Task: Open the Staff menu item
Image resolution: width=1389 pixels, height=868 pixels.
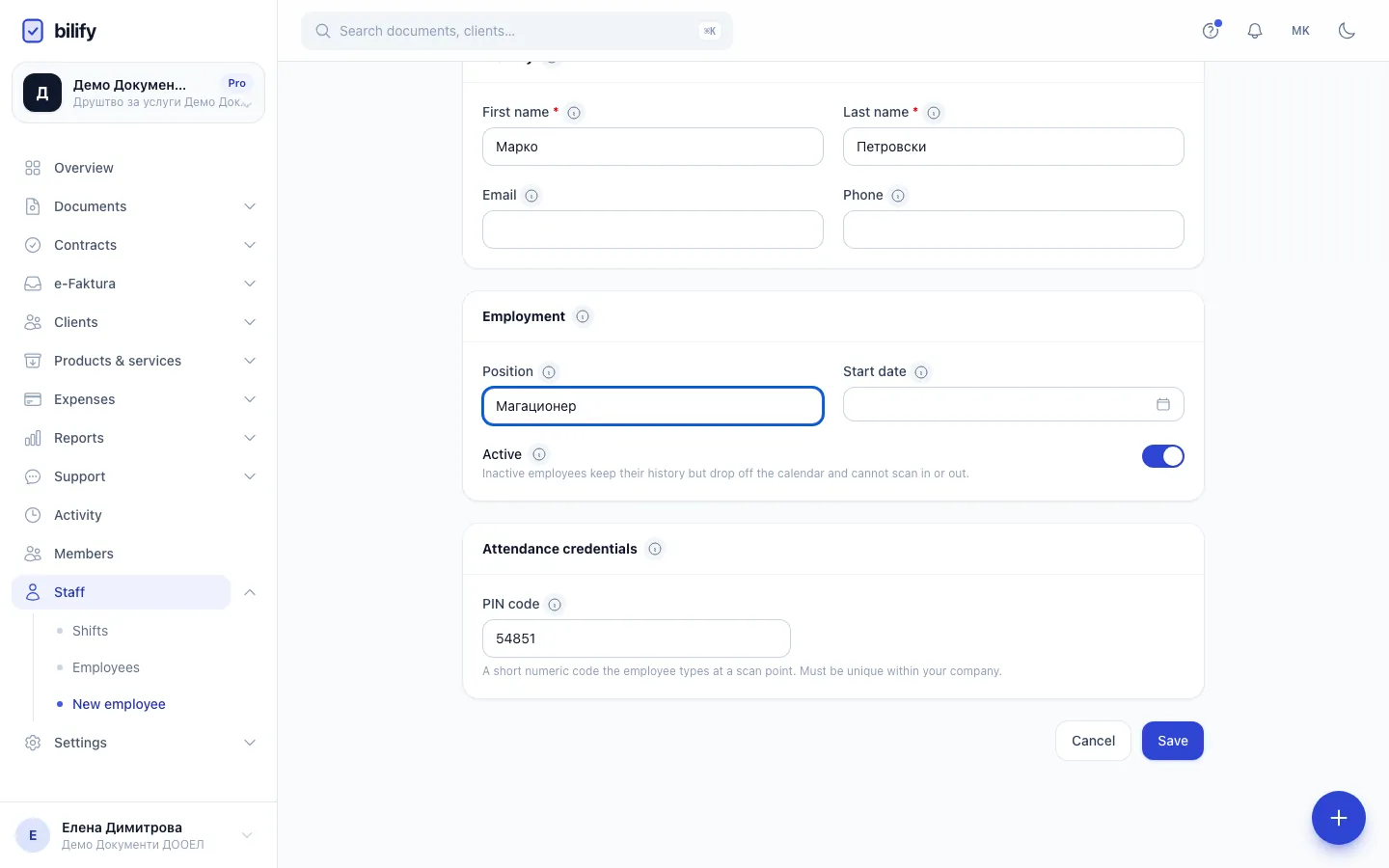Action: [x=121, y=592]
